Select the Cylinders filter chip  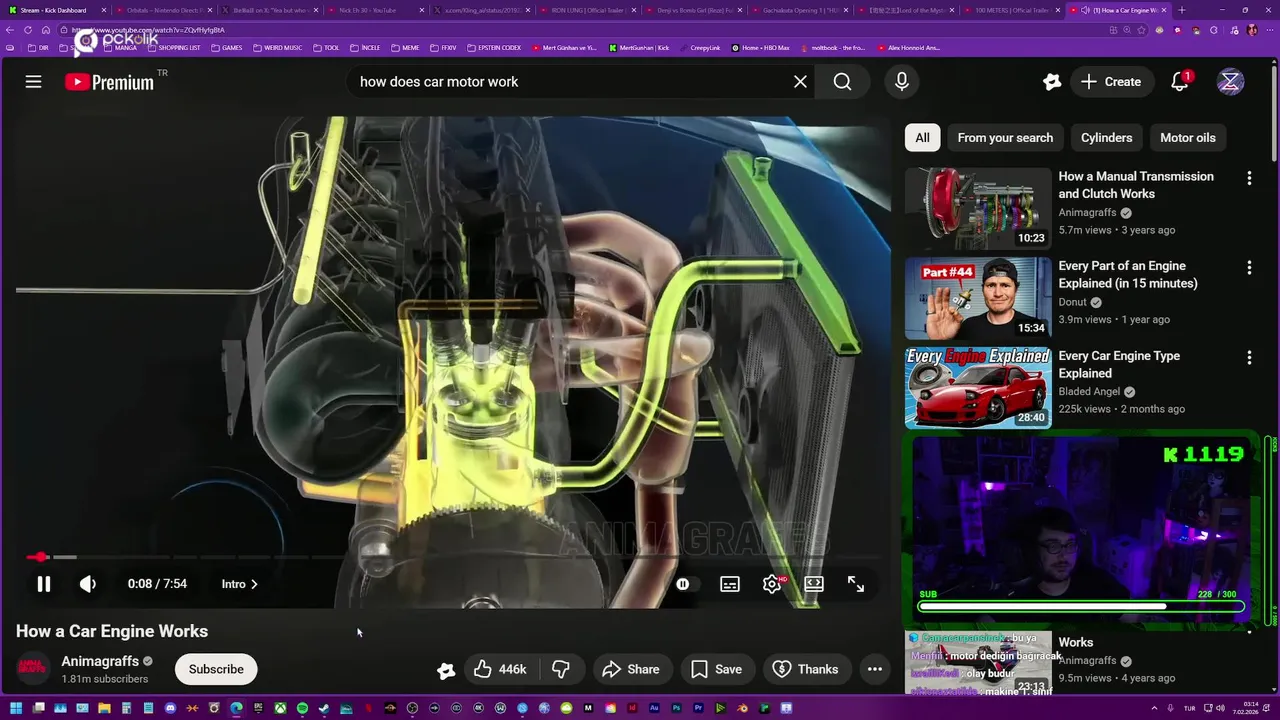(1106, 138)
